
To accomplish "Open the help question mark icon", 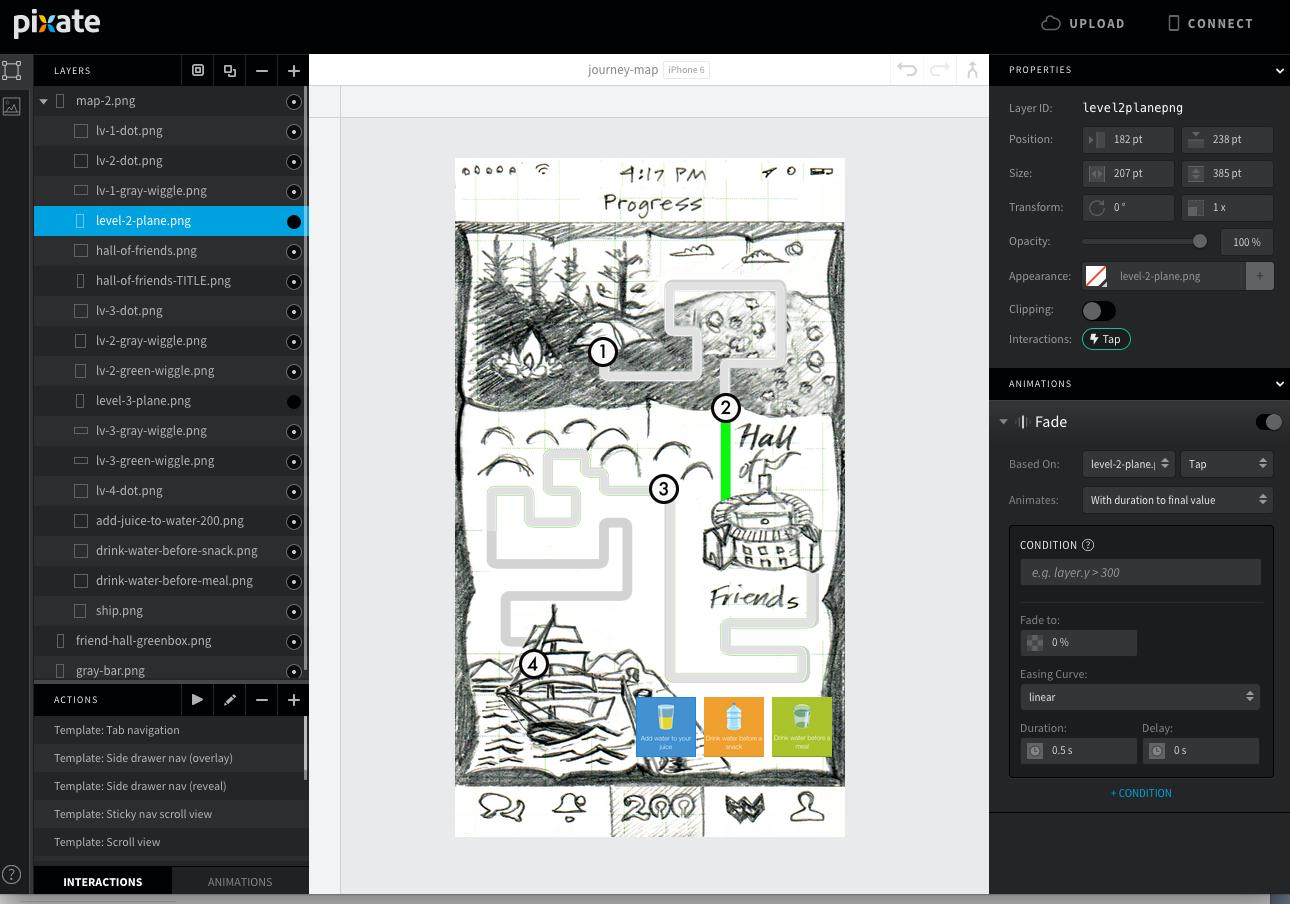I will (12, 874).
